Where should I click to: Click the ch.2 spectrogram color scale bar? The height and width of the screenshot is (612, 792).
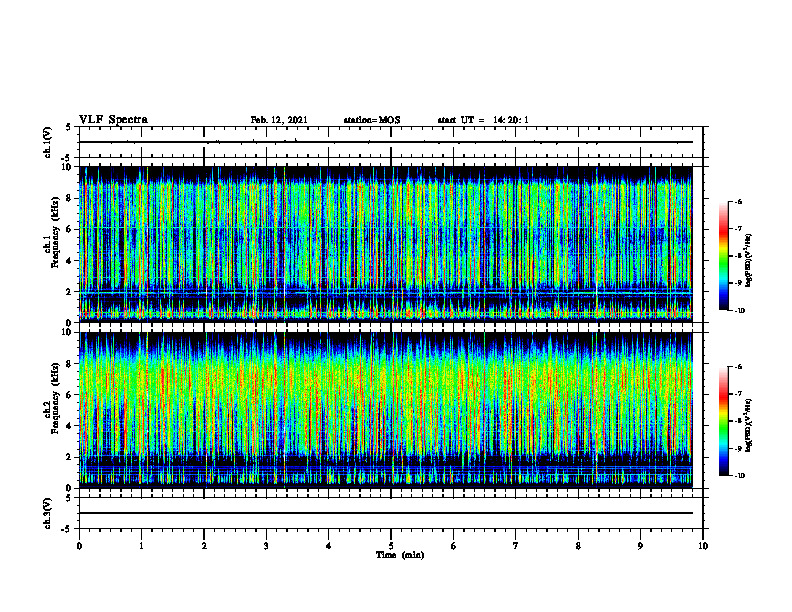pos(723,421)
